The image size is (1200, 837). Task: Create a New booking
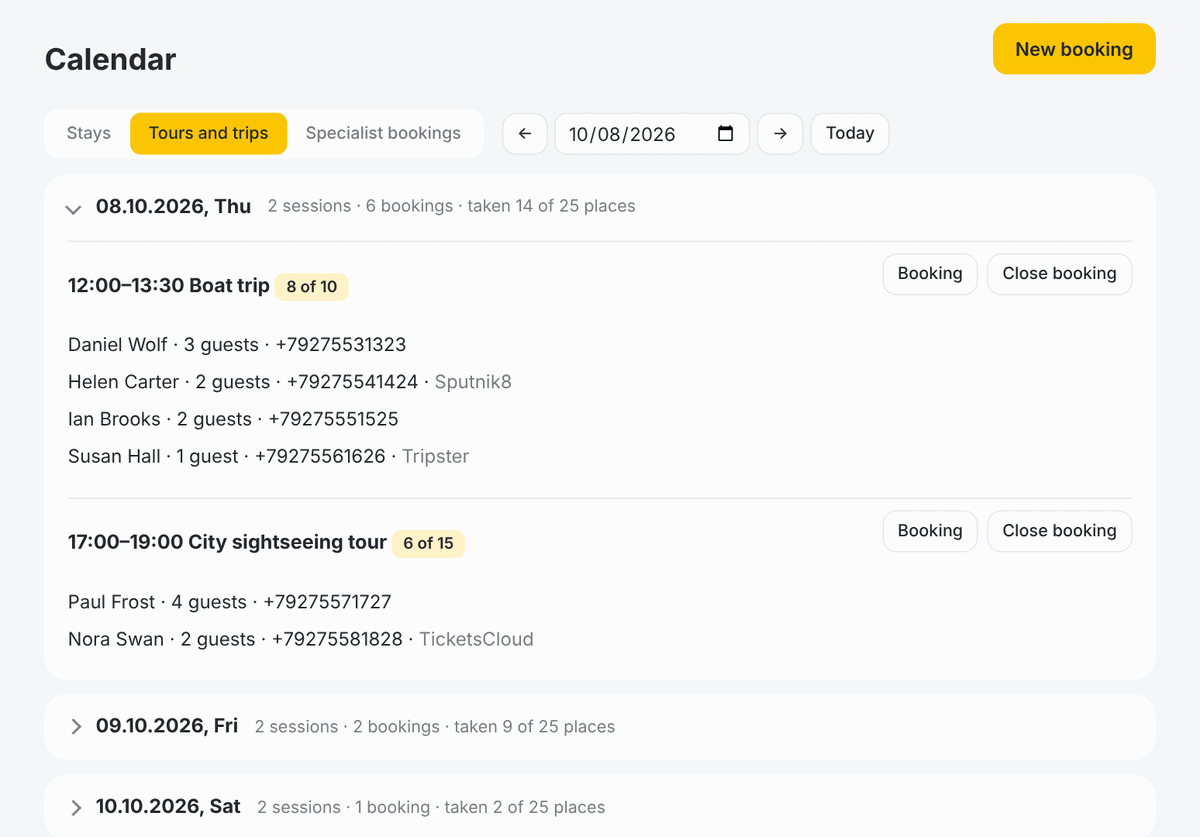click(x=1074, y=49)
